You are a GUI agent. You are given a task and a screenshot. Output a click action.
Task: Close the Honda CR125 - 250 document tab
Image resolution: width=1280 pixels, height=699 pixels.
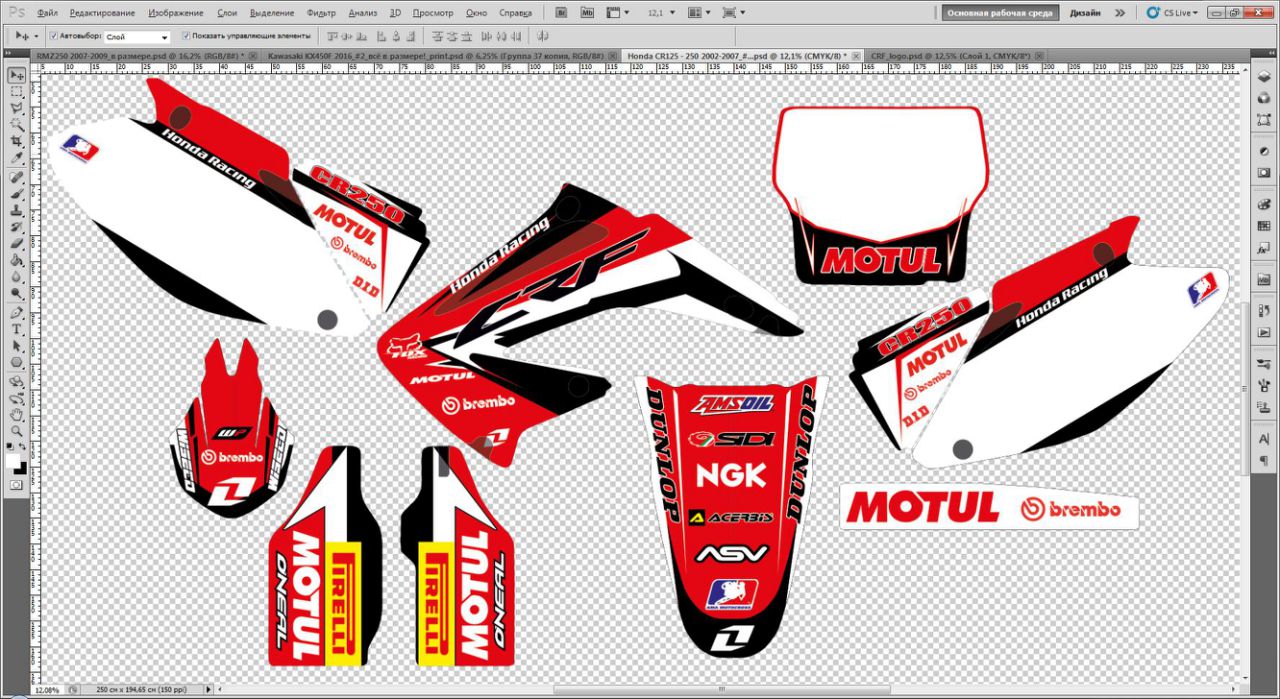pos(855,56)
